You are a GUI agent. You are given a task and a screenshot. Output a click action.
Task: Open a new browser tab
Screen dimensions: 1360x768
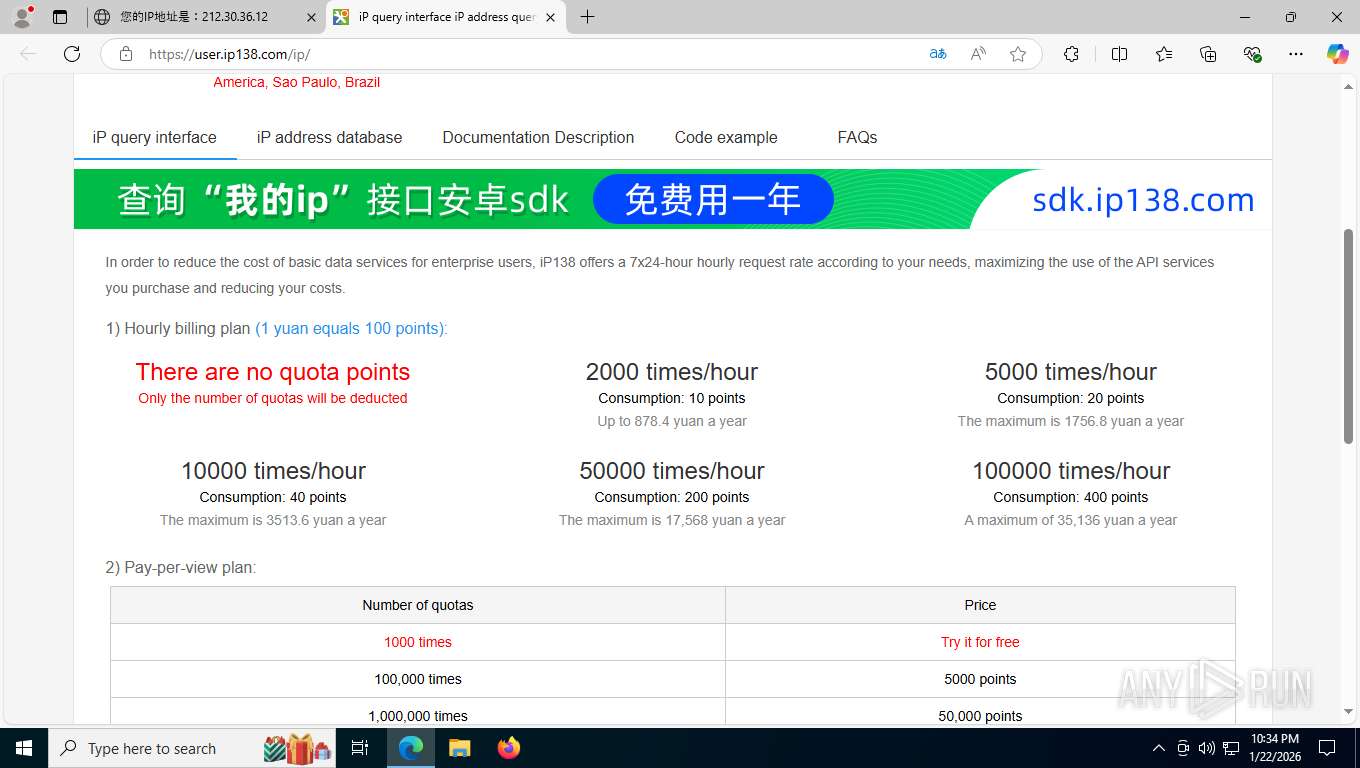(587, 17)
